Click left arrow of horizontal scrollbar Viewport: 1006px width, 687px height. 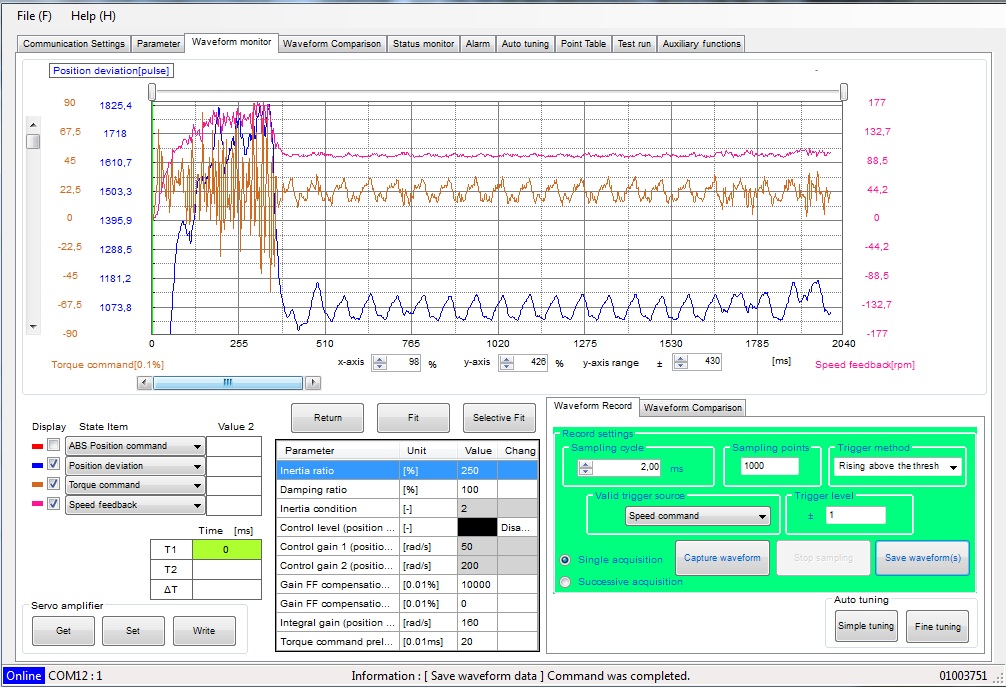pyautogui.click(x=145, y=382)
